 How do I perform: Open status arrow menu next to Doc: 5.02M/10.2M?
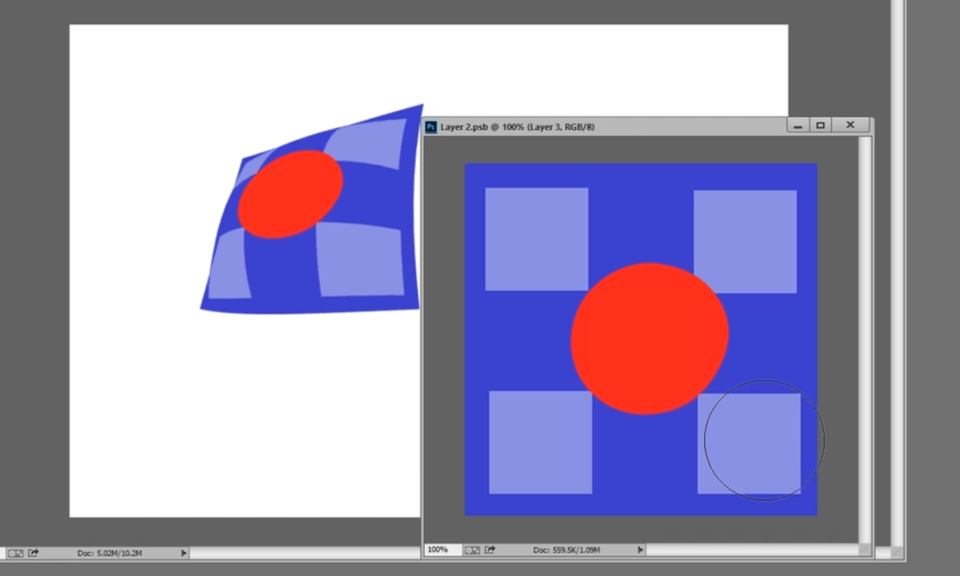pyautogui.click(x=184, y=552)
